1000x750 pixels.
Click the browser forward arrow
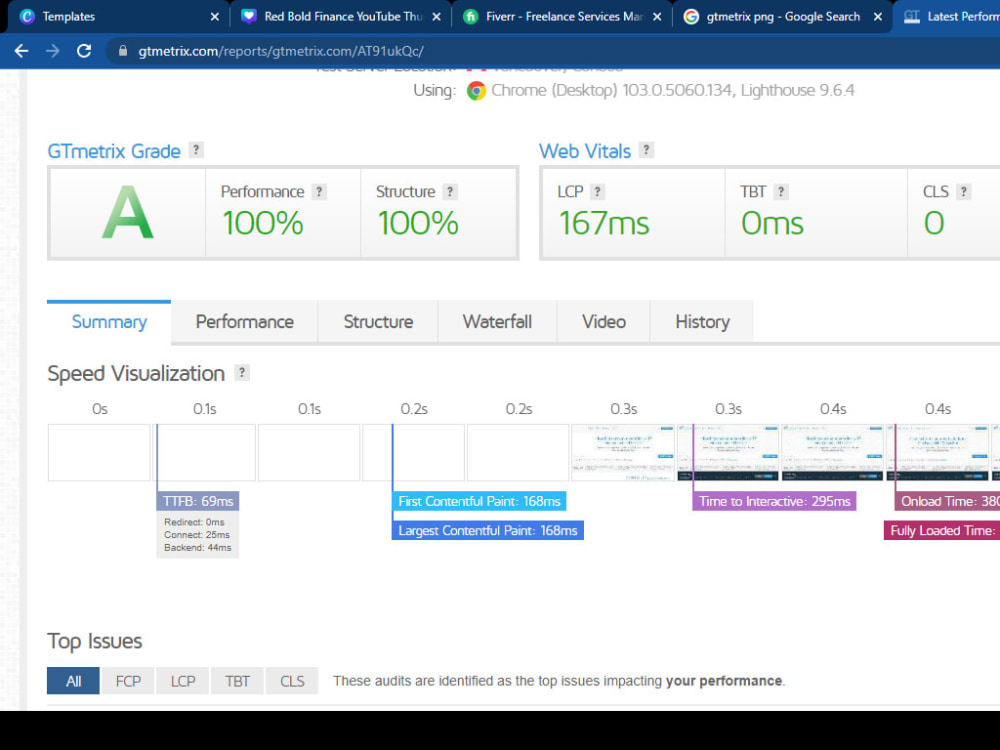point(53,51)
